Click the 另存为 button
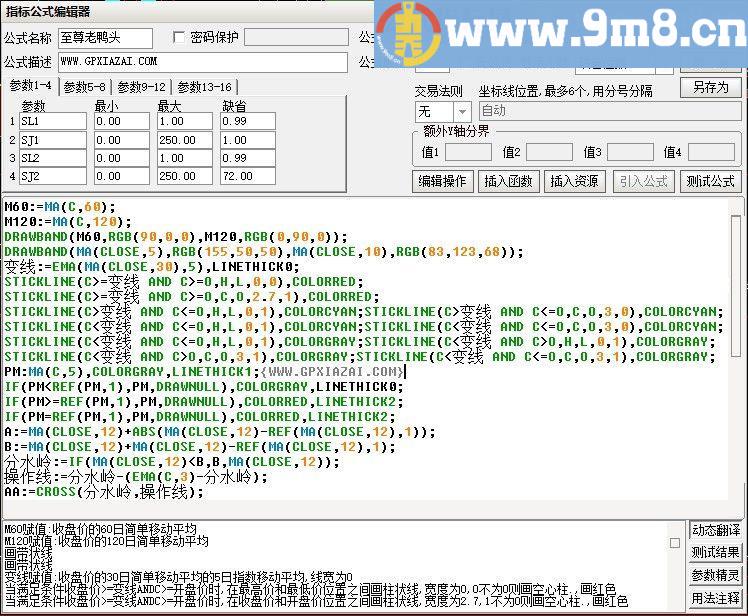 click(711, 87)
